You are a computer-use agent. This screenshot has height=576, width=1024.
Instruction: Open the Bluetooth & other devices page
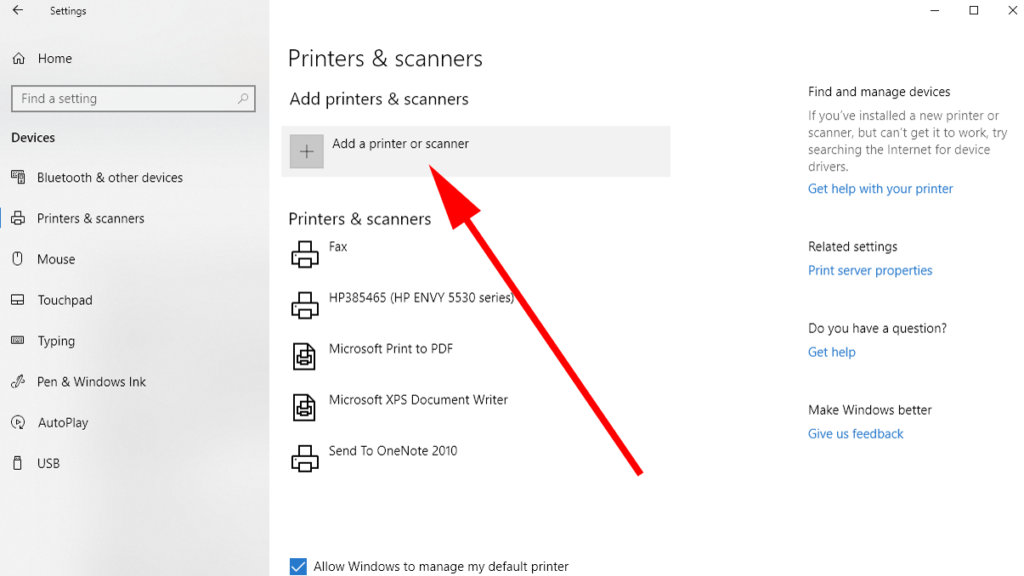[x=109, y=178]
